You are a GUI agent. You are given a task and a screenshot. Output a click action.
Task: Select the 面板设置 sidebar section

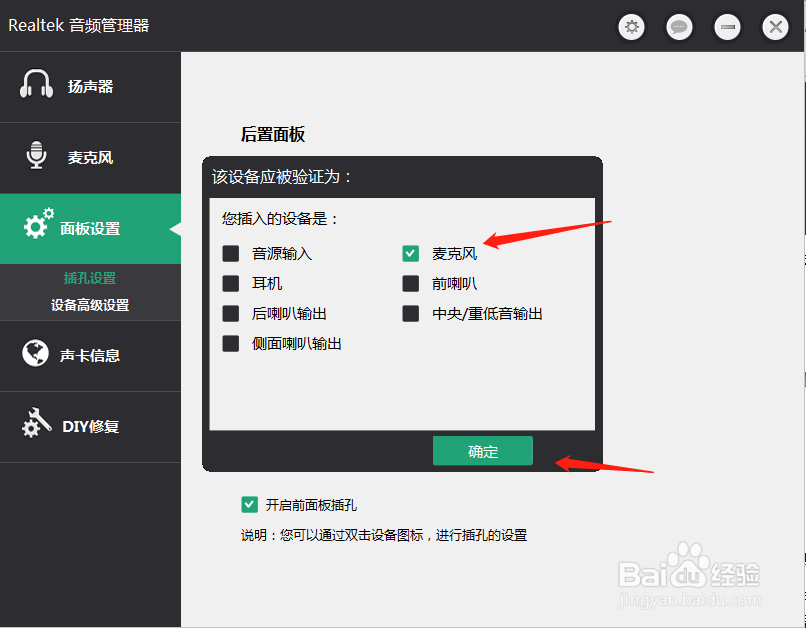point(90,229)
